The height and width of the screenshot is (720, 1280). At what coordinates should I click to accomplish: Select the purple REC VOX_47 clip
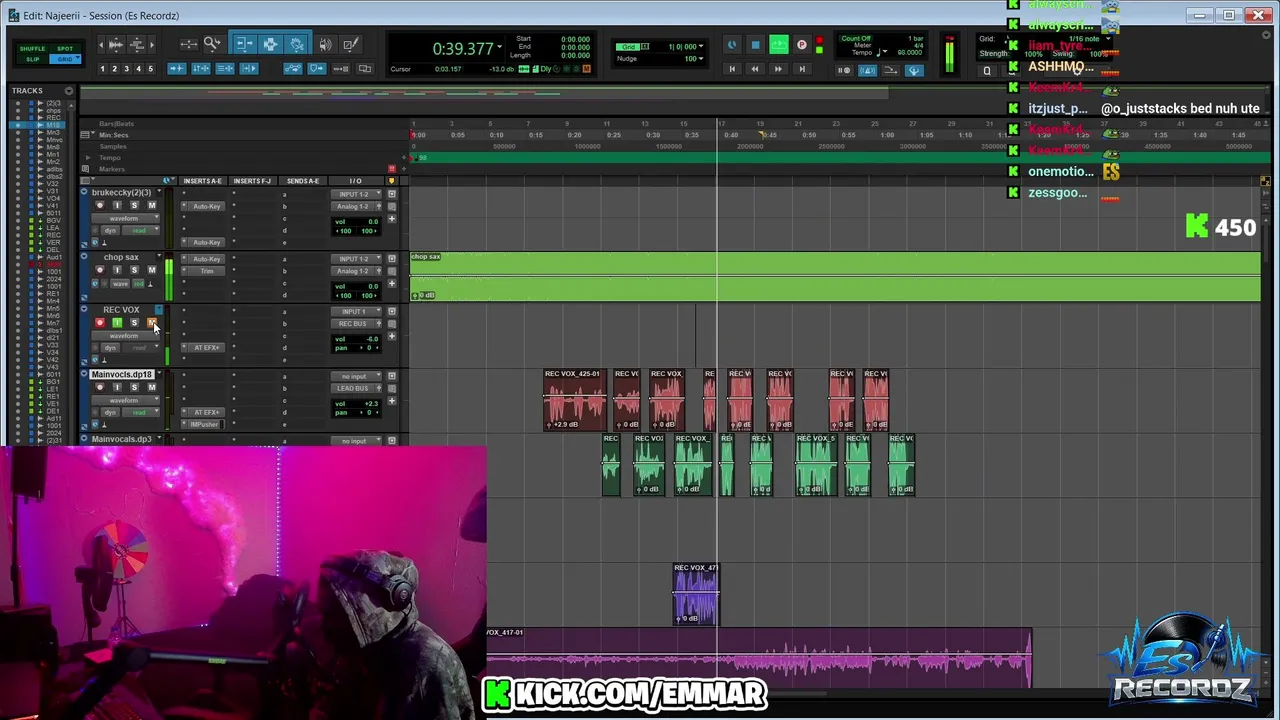coord(696,593)
